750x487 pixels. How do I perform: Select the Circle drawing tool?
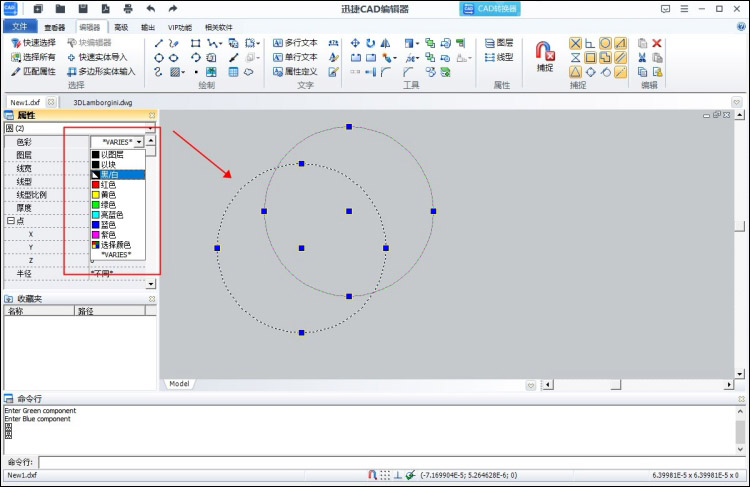point(159,58)
